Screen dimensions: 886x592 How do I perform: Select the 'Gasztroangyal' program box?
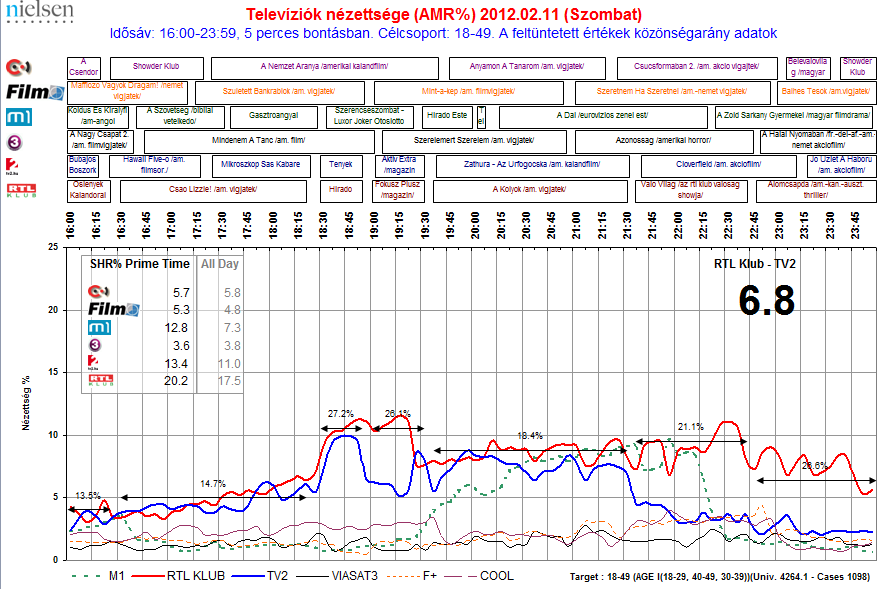274,117
